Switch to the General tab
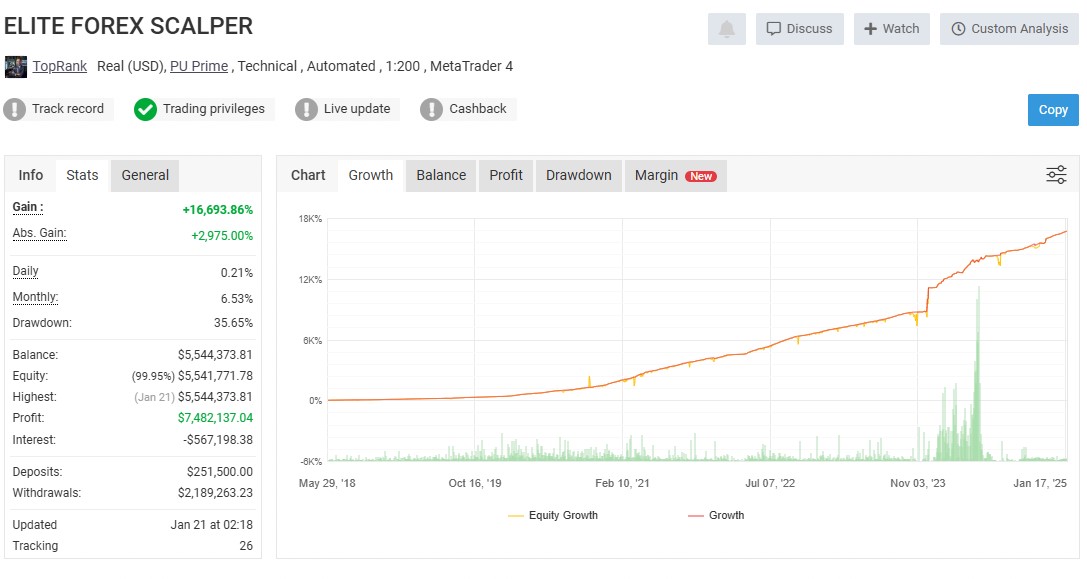The height and width of the screenshot is (579, 1087). (144, 174)
